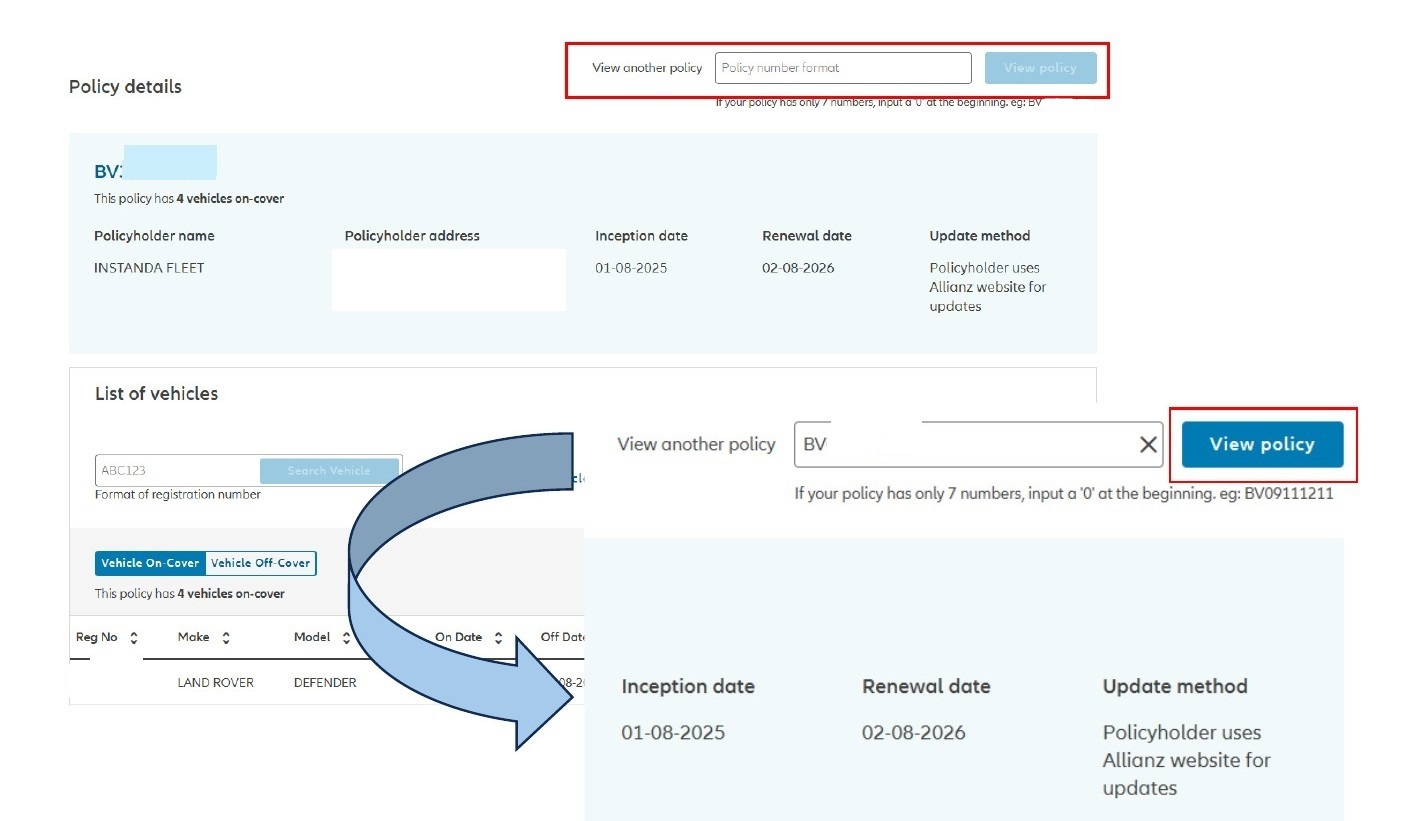
Task: Click enlarged Renewal date value 02-08-2026
Action: pos(914,733)
